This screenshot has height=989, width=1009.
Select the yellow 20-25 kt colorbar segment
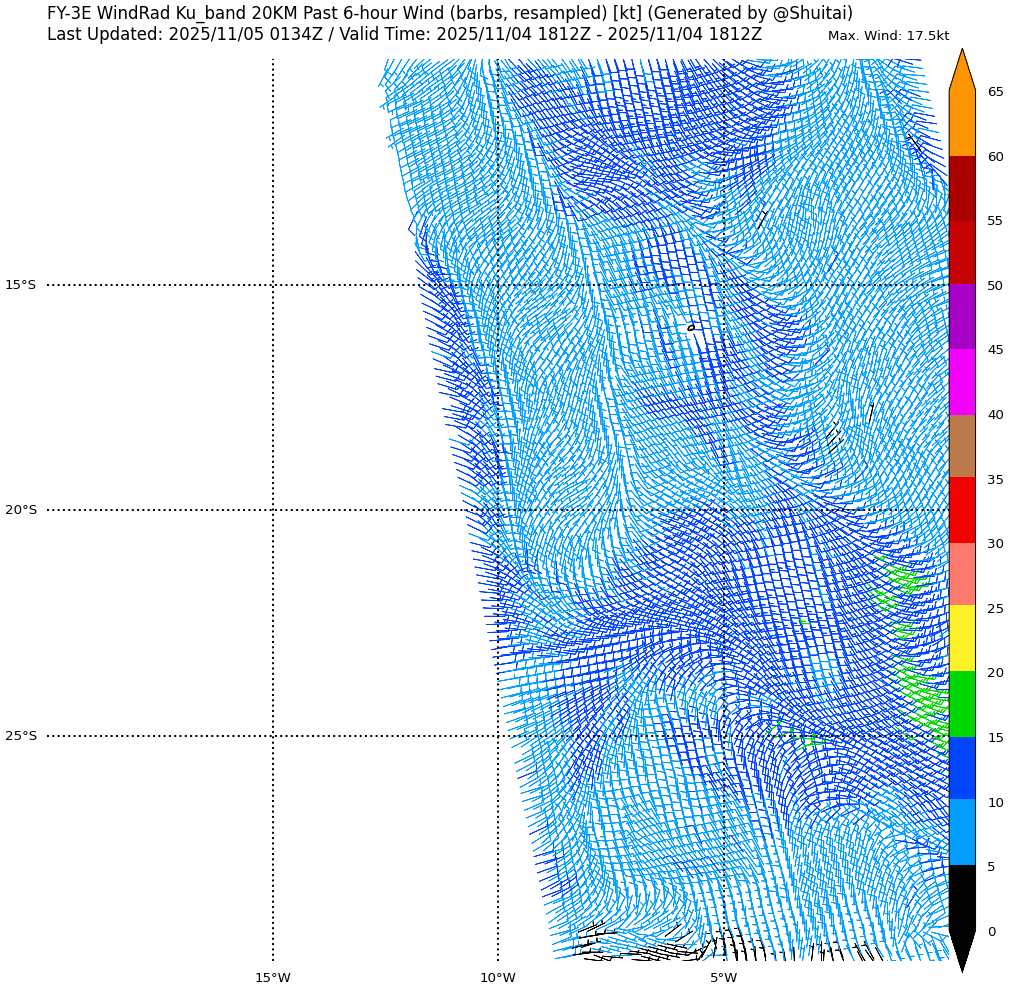point(961,639)
